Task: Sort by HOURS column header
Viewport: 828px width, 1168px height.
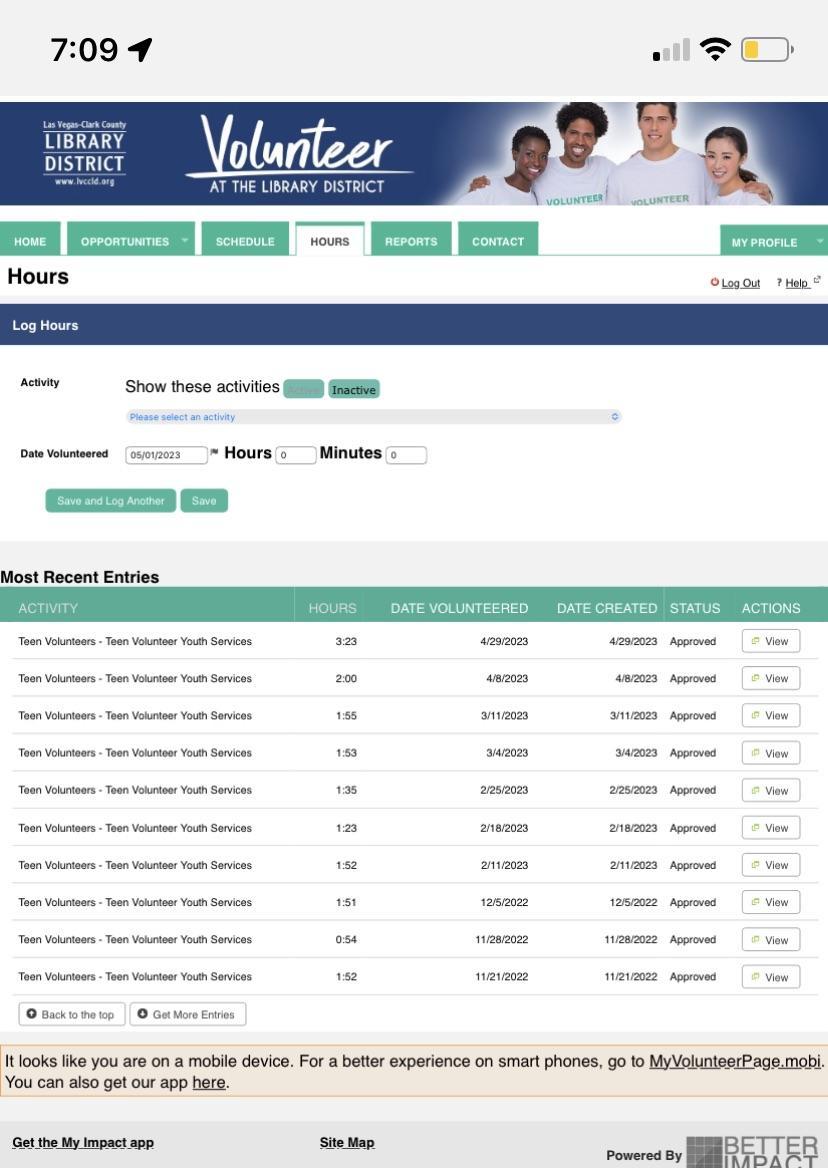Action: [332, 608]
